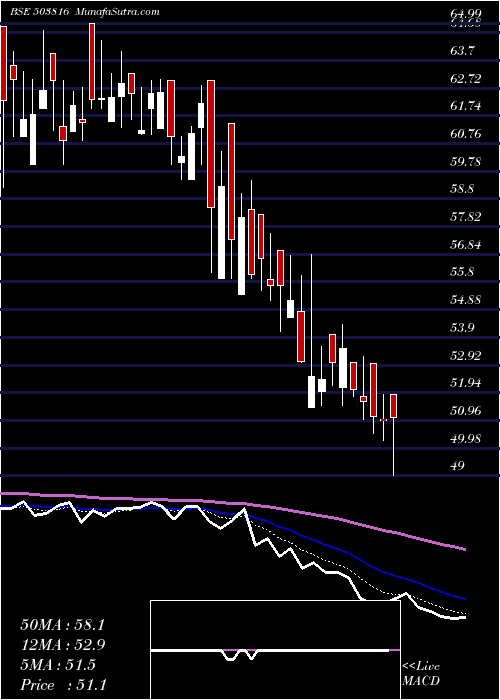Click the Price : 51.1 readout
This screenshot has width=500, height=700.
click(x=62, y=685)
